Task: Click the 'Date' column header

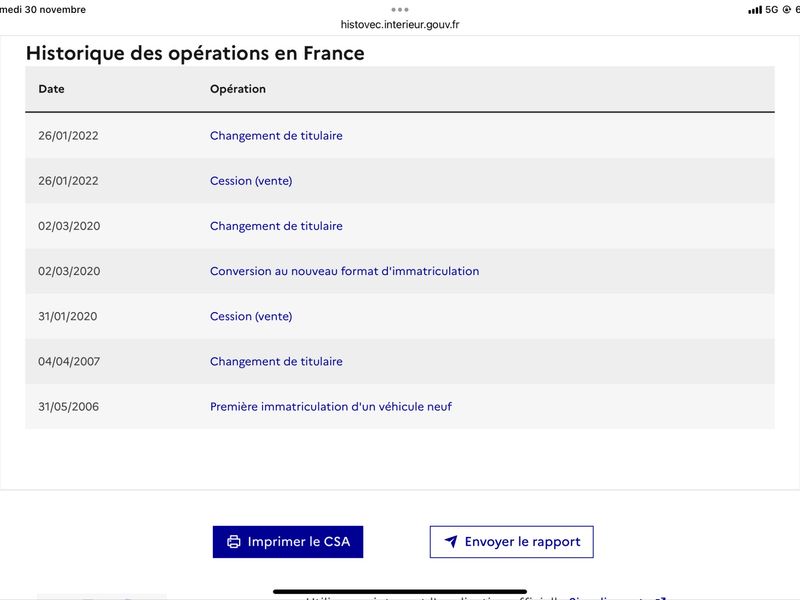Action: tap(52, 89)
